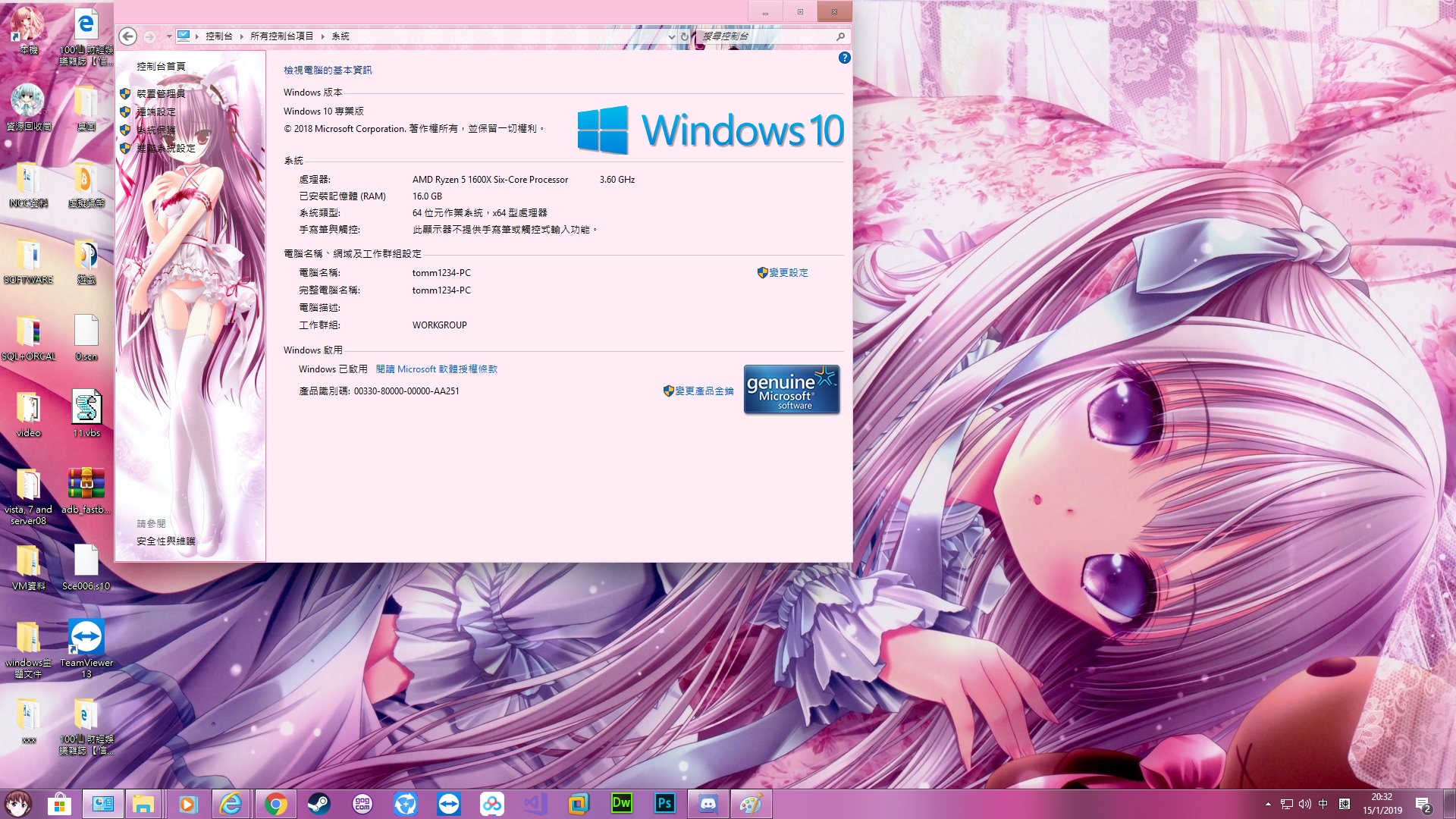Launch Photoshop from the taskbar
The width and height of the screenshot is (1456, 819).
(664, 804)
